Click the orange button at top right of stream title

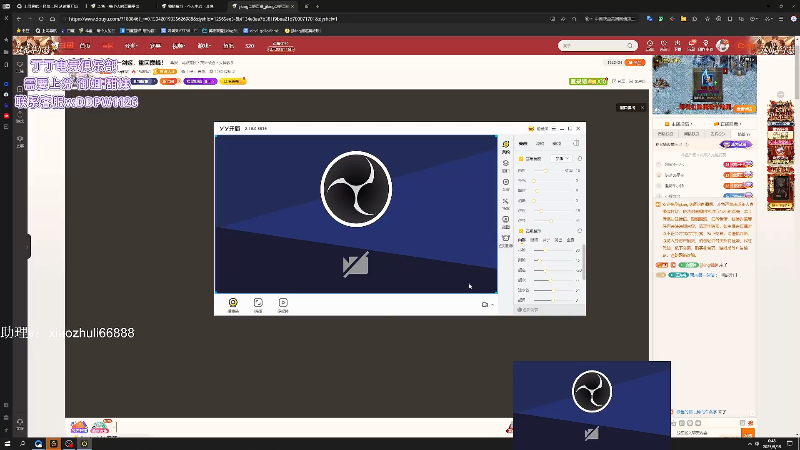pos(635,62)
